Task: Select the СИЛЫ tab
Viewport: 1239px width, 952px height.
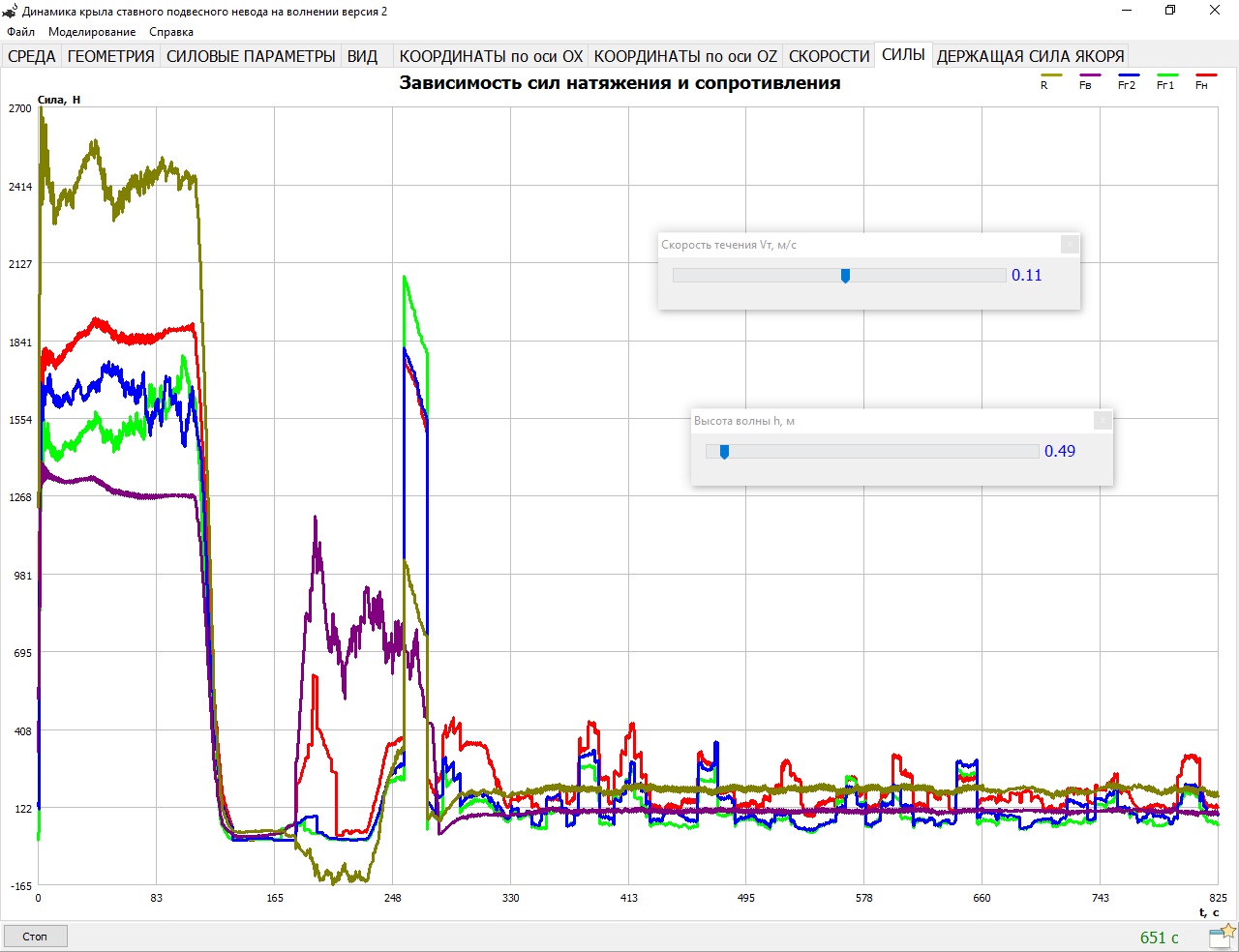Action: point(903,54)
